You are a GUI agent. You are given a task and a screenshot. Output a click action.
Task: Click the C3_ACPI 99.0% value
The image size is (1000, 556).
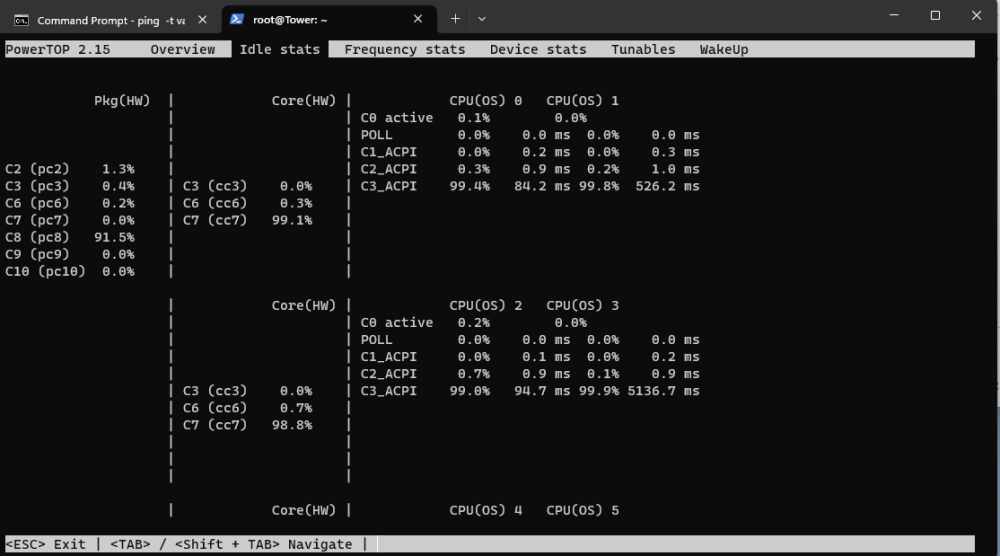(x=469, y=391)
